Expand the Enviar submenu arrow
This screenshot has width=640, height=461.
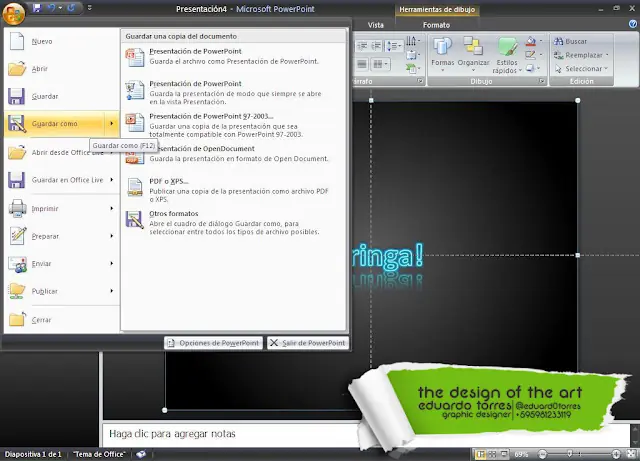coord(111,264)
